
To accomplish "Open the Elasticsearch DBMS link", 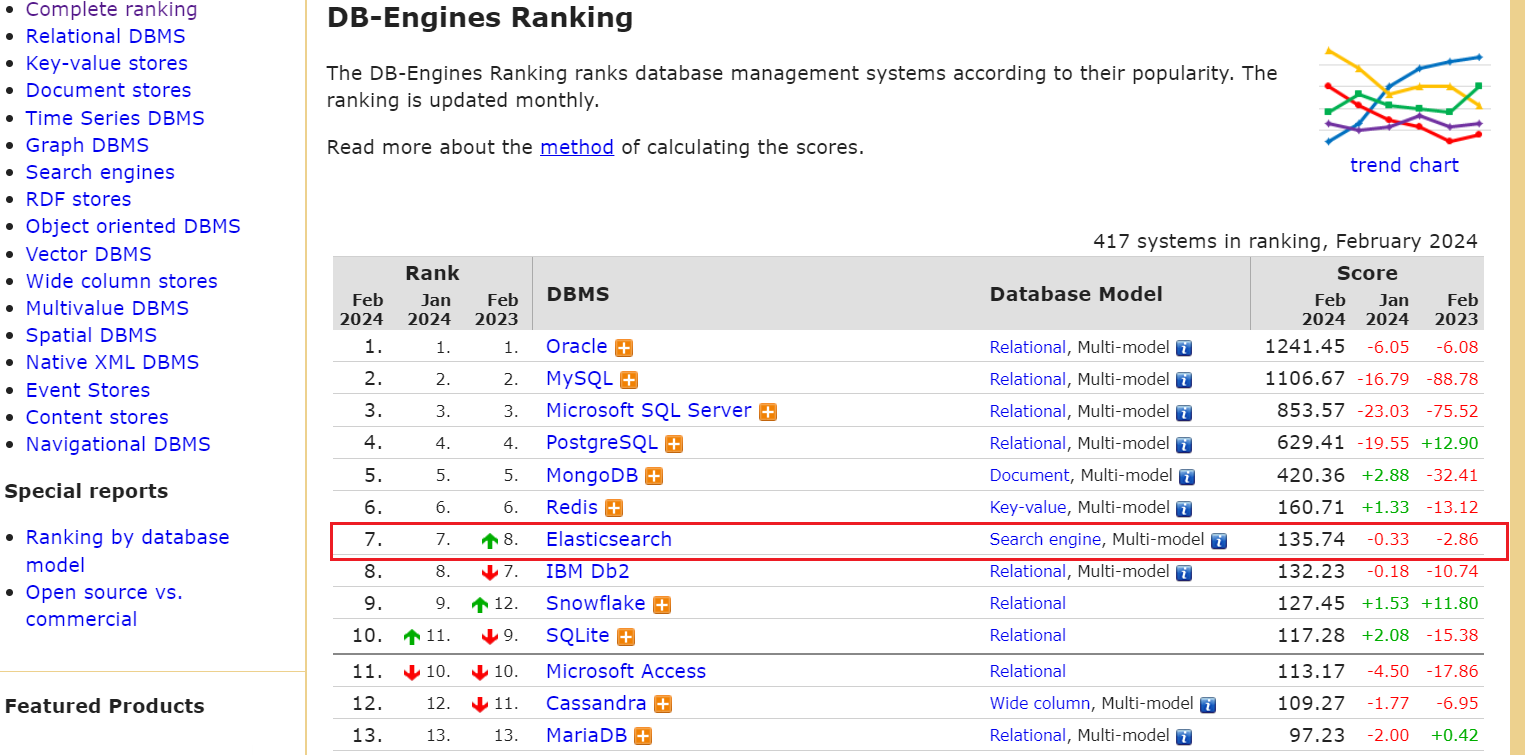I will coord(609,539).
